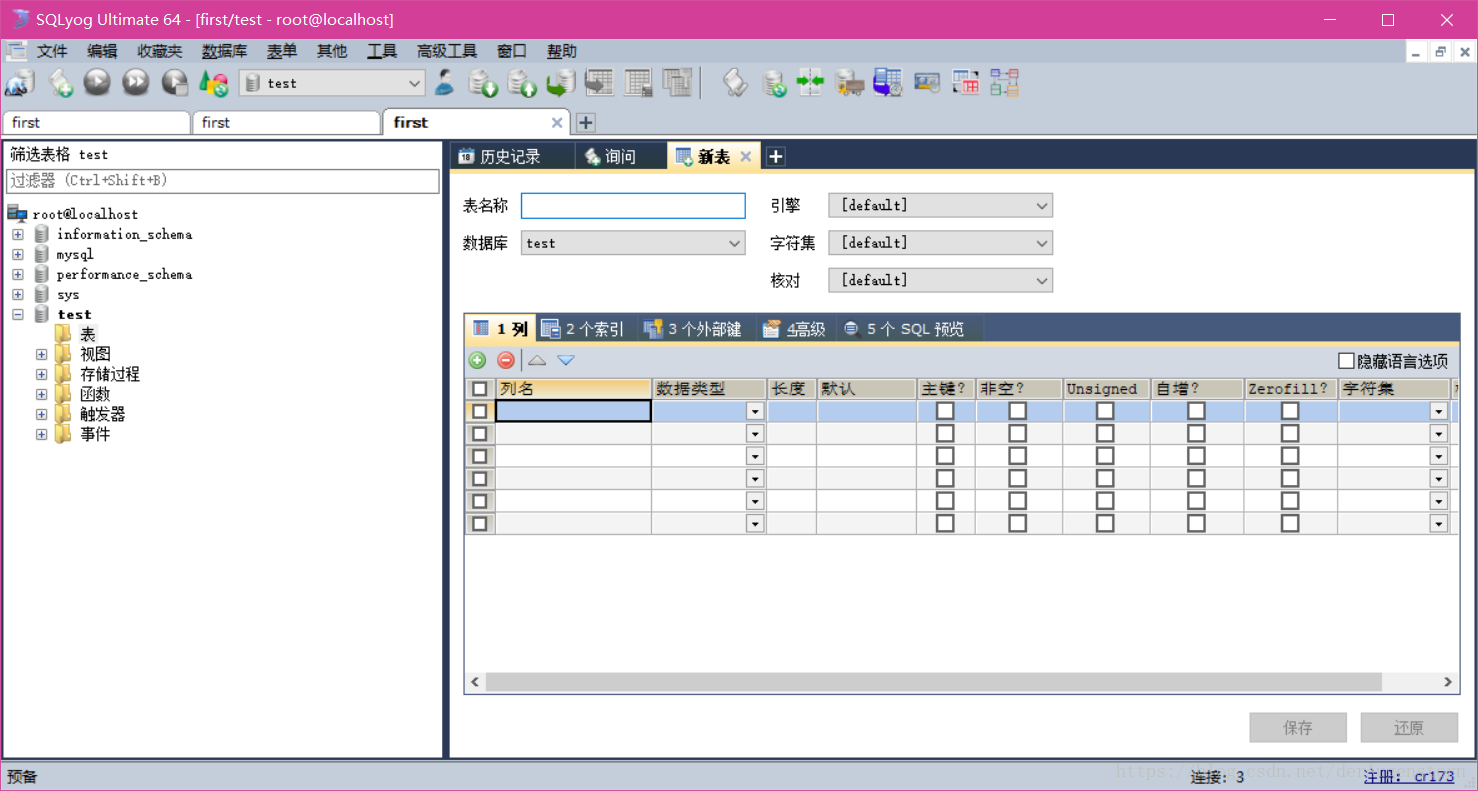Tick the select-all checkbox in grid header
Screen dimensions: 1478x791
(x=480, y=389)
